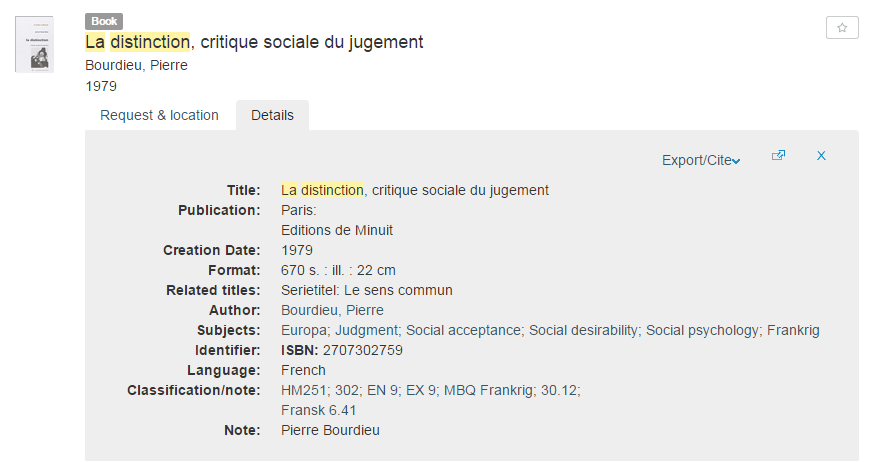The image size is (882, 462).
Task: Open classification HM251
Action: (303, 390)
